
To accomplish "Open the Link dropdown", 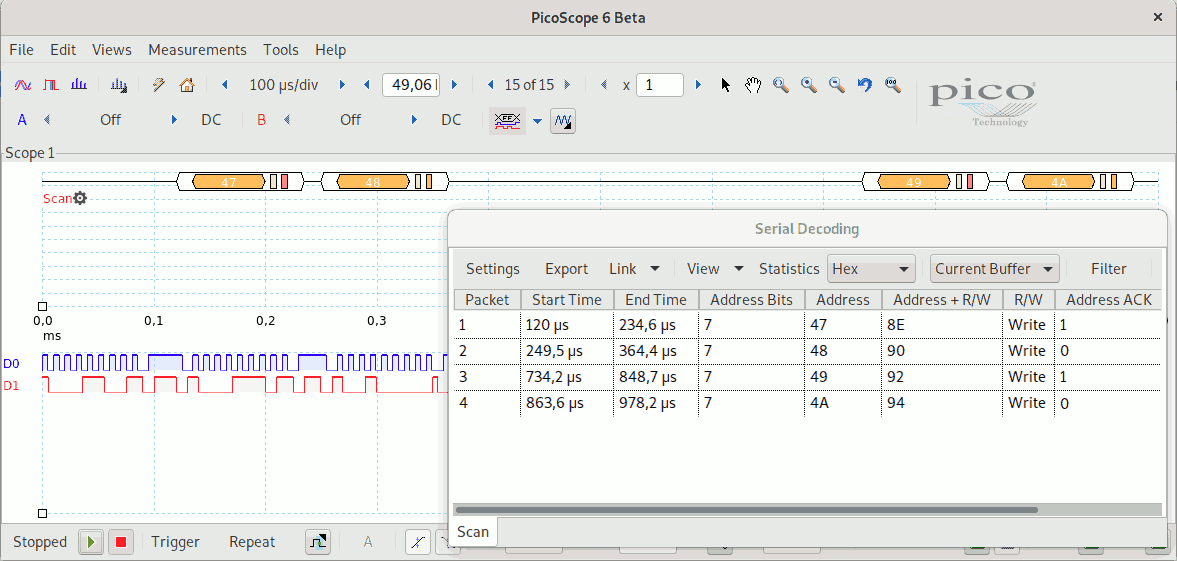I will click(x=634, y=269).
